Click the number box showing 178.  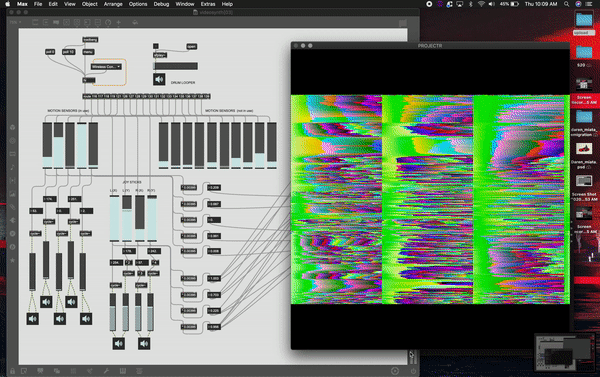(x=129, y=251)
